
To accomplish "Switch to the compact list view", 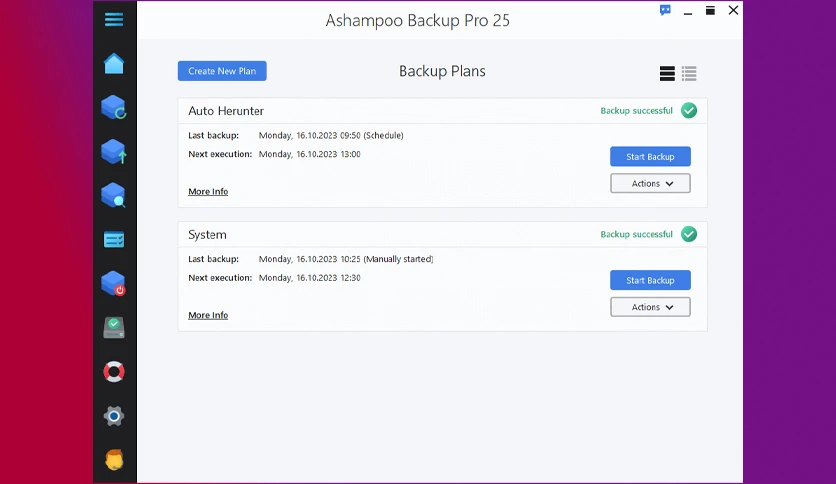I will [689, 74].
